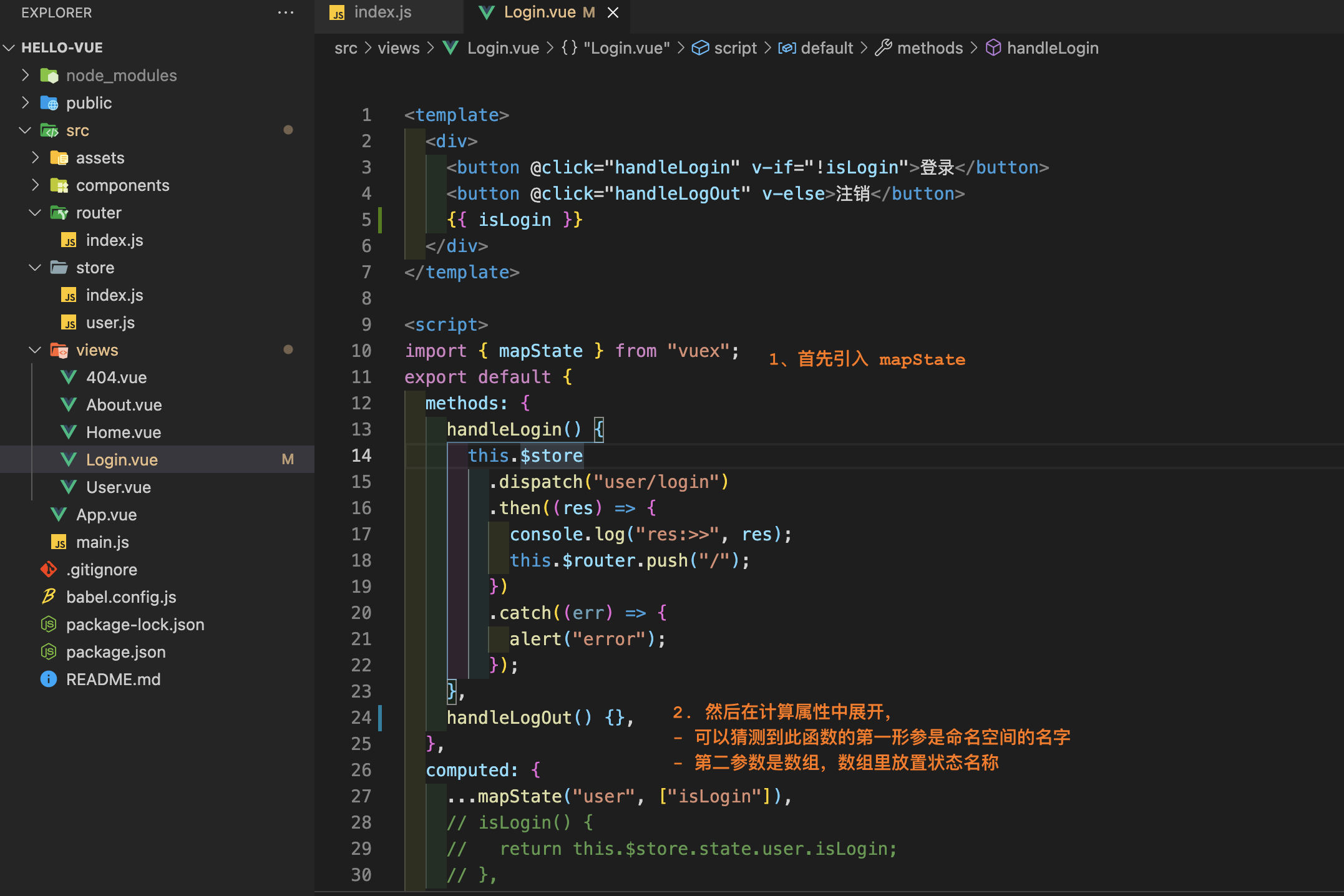Close the Login.vue editor tab

[x=613, y=12]
